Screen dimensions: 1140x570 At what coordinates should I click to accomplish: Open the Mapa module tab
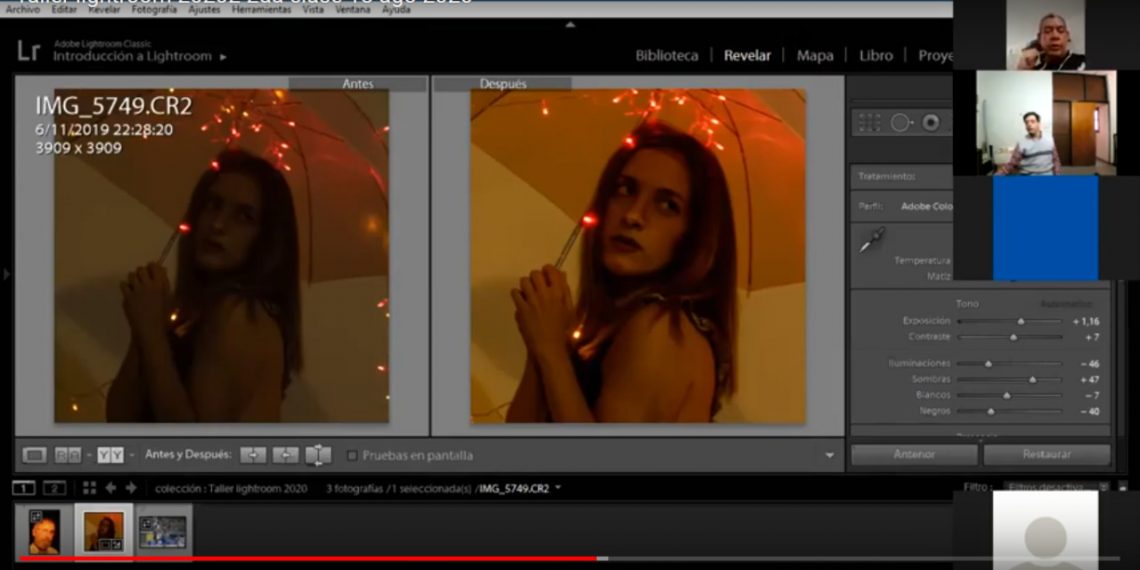[814, 55]
